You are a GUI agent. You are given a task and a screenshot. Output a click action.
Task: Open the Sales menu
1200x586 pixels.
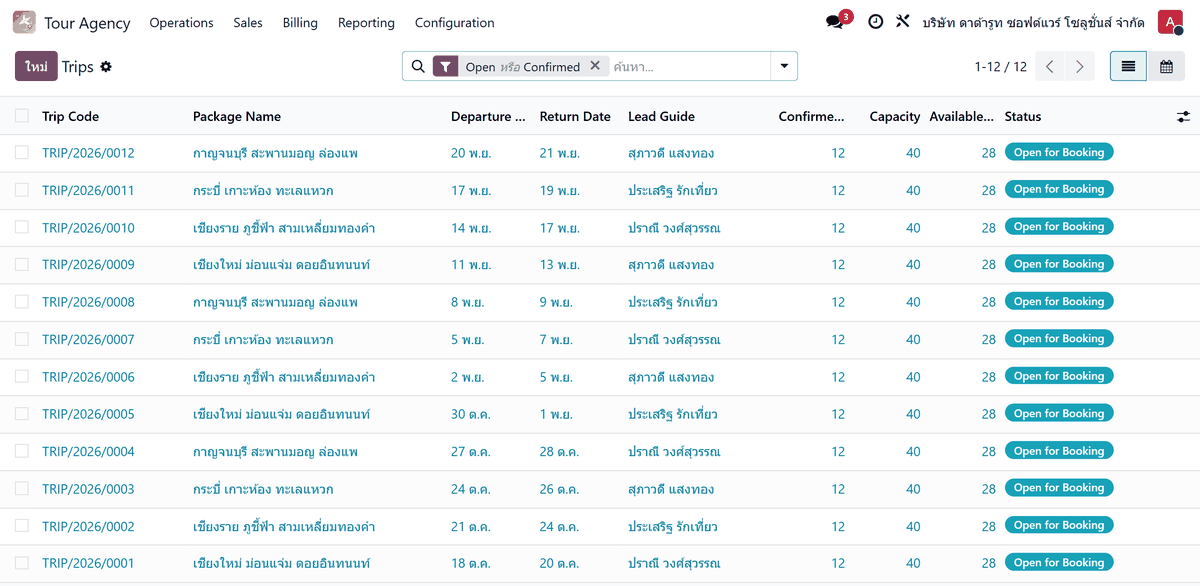pos(248,22)
